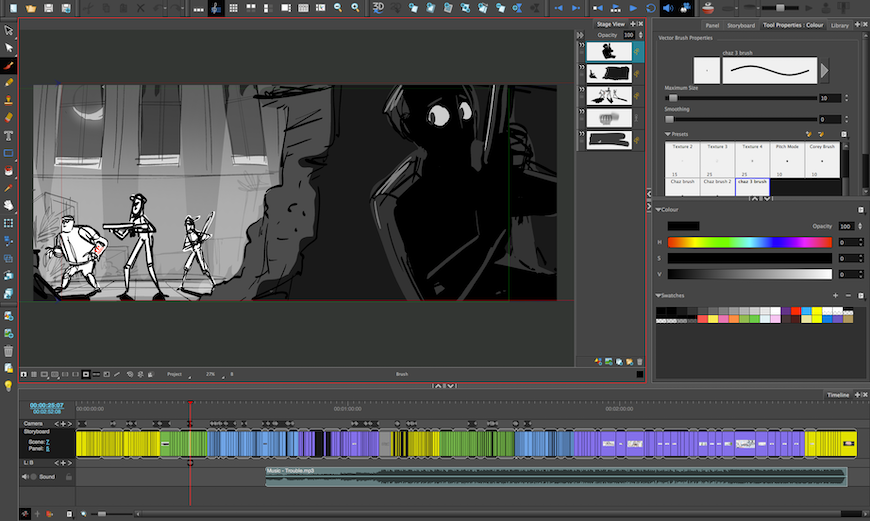Go to next panel with right arrow
Screen dimensions: 870x521
point(576,8)
